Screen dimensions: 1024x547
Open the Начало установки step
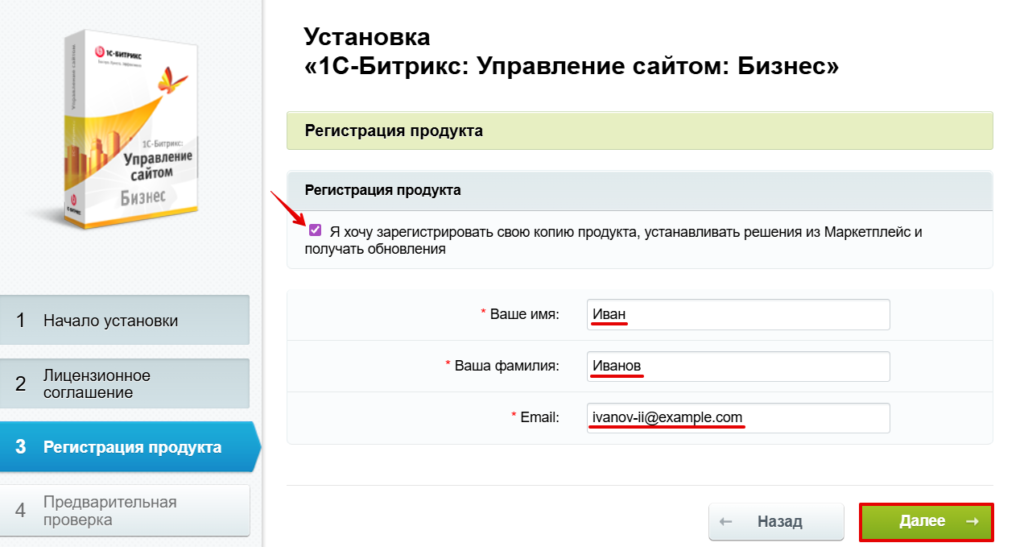tap(125, 320)
